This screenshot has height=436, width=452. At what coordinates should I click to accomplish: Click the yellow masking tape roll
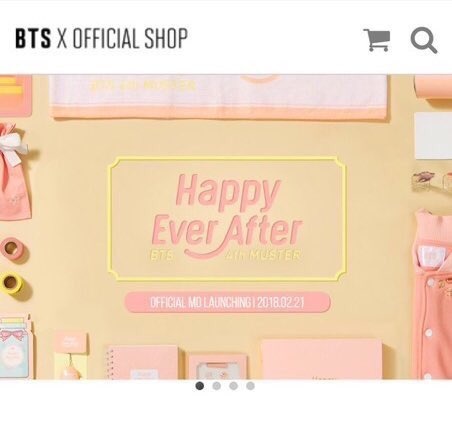(12, 283)
